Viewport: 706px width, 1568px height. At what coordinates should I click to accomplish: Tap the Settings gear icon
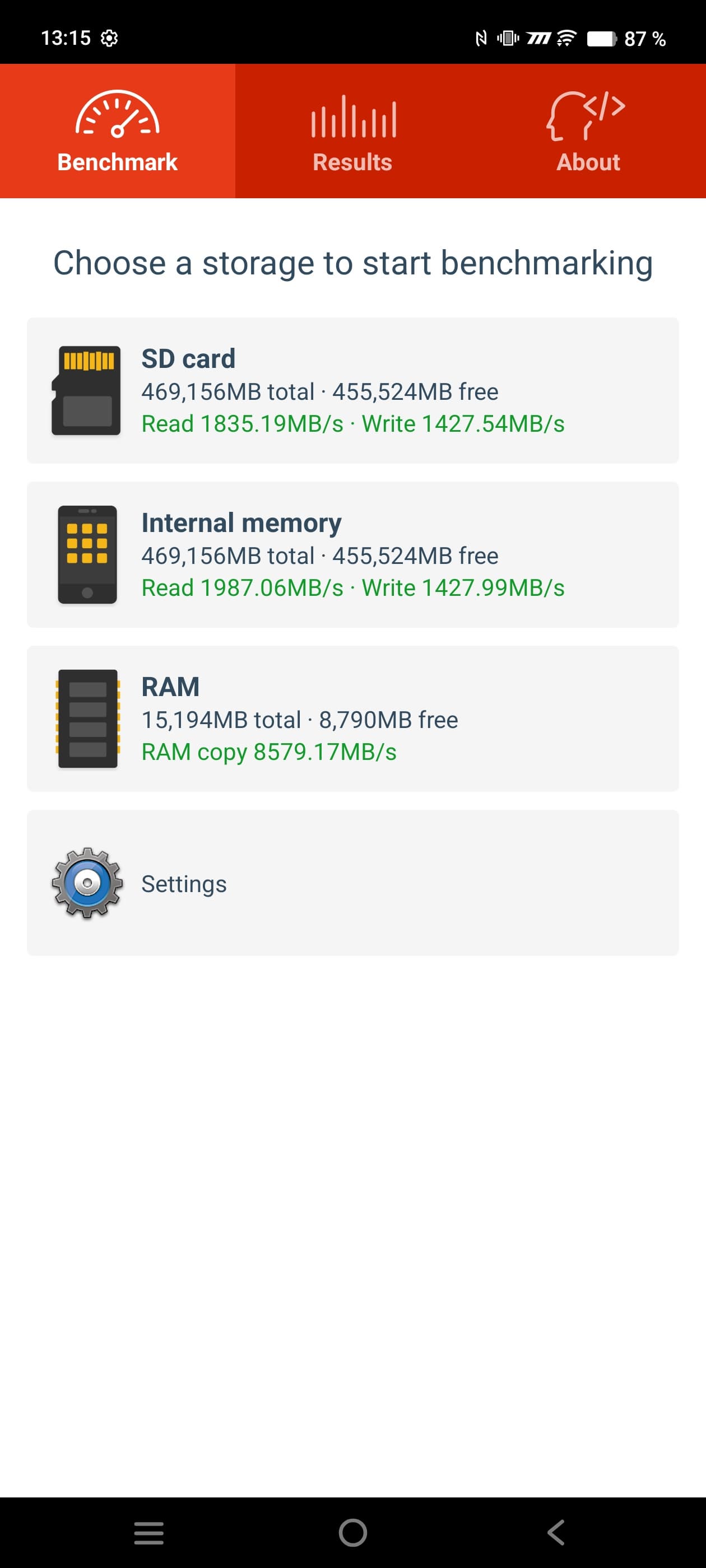pos(87,883)
